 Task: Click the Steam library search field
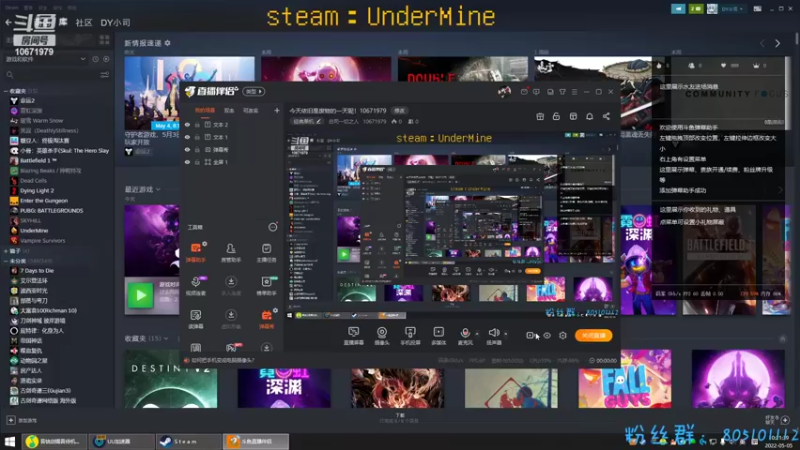click(x=51, y=75)
